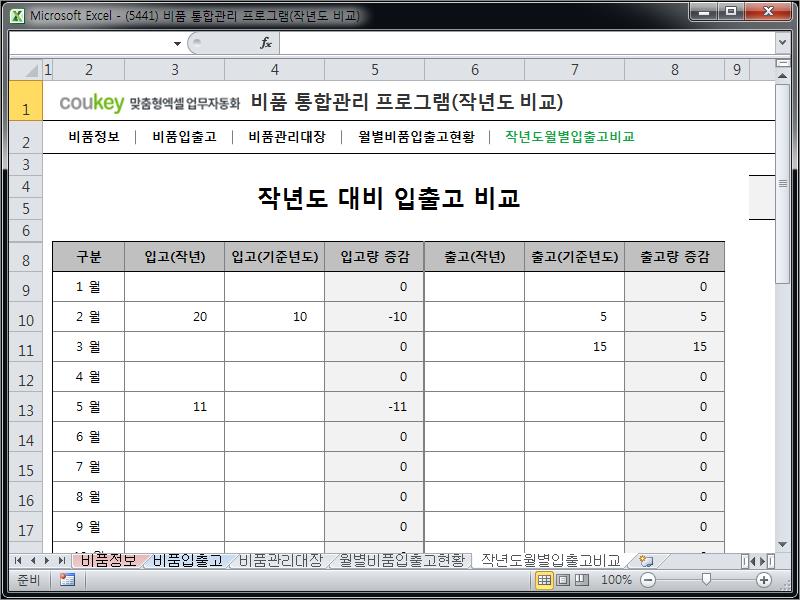Screen dimensions: 800x600
Task: Click the 7 월 row label
Action: [89, 467]
